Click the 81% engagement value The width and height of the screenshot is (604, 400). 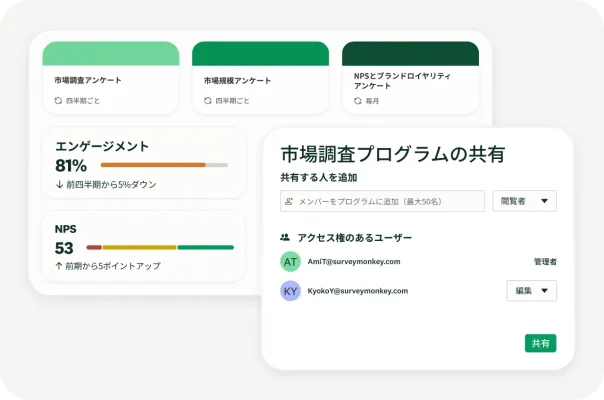pyautogui.click(x=71, y=166)
